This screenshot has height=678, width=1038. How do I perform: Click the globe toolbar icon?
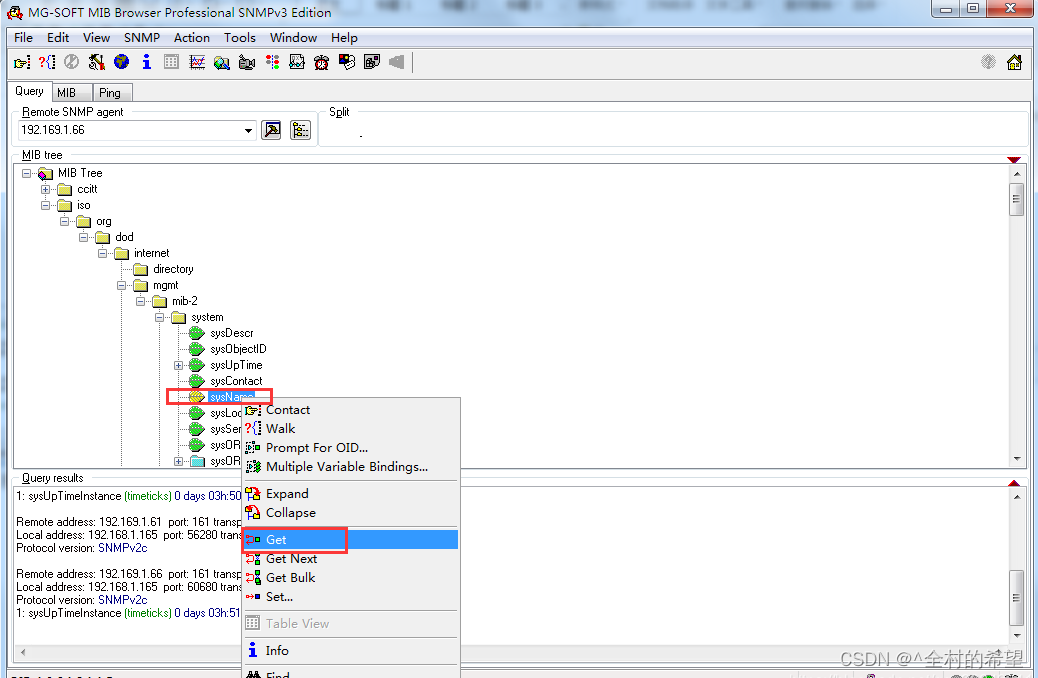point(121,62)
